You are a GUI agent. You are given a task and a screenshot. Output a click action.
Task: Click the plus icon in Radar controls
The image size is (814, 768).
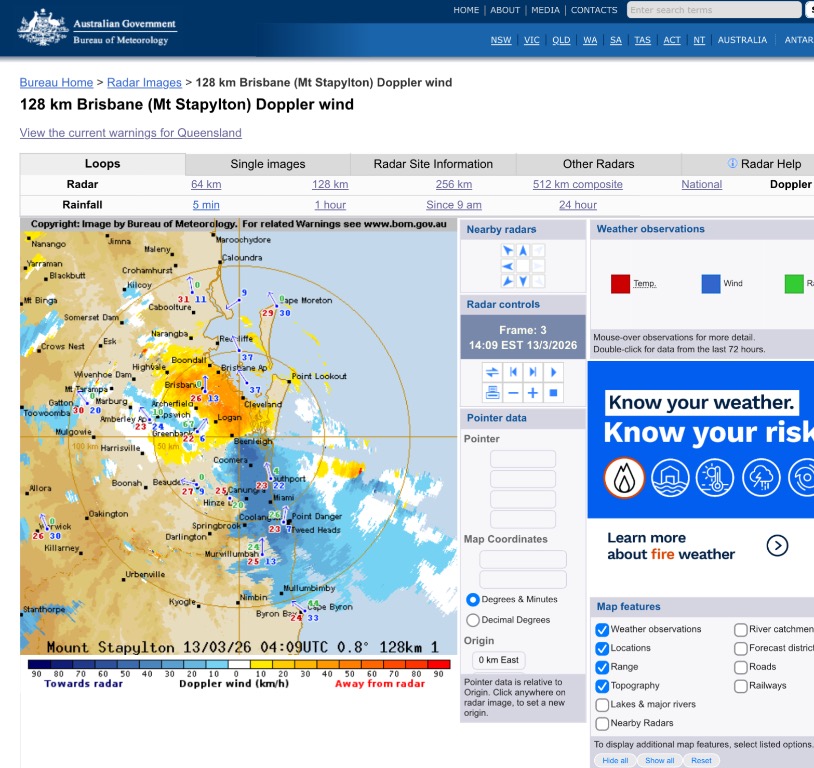[x=533, y=394]
